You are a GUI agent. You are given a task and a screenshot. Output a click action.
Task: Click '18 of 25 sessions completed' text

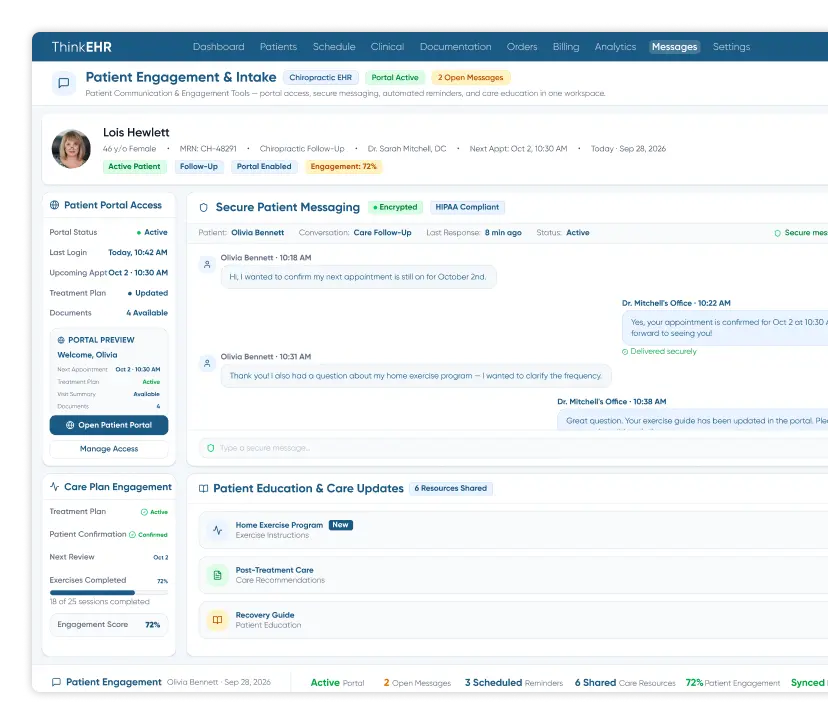pos(100,602)
